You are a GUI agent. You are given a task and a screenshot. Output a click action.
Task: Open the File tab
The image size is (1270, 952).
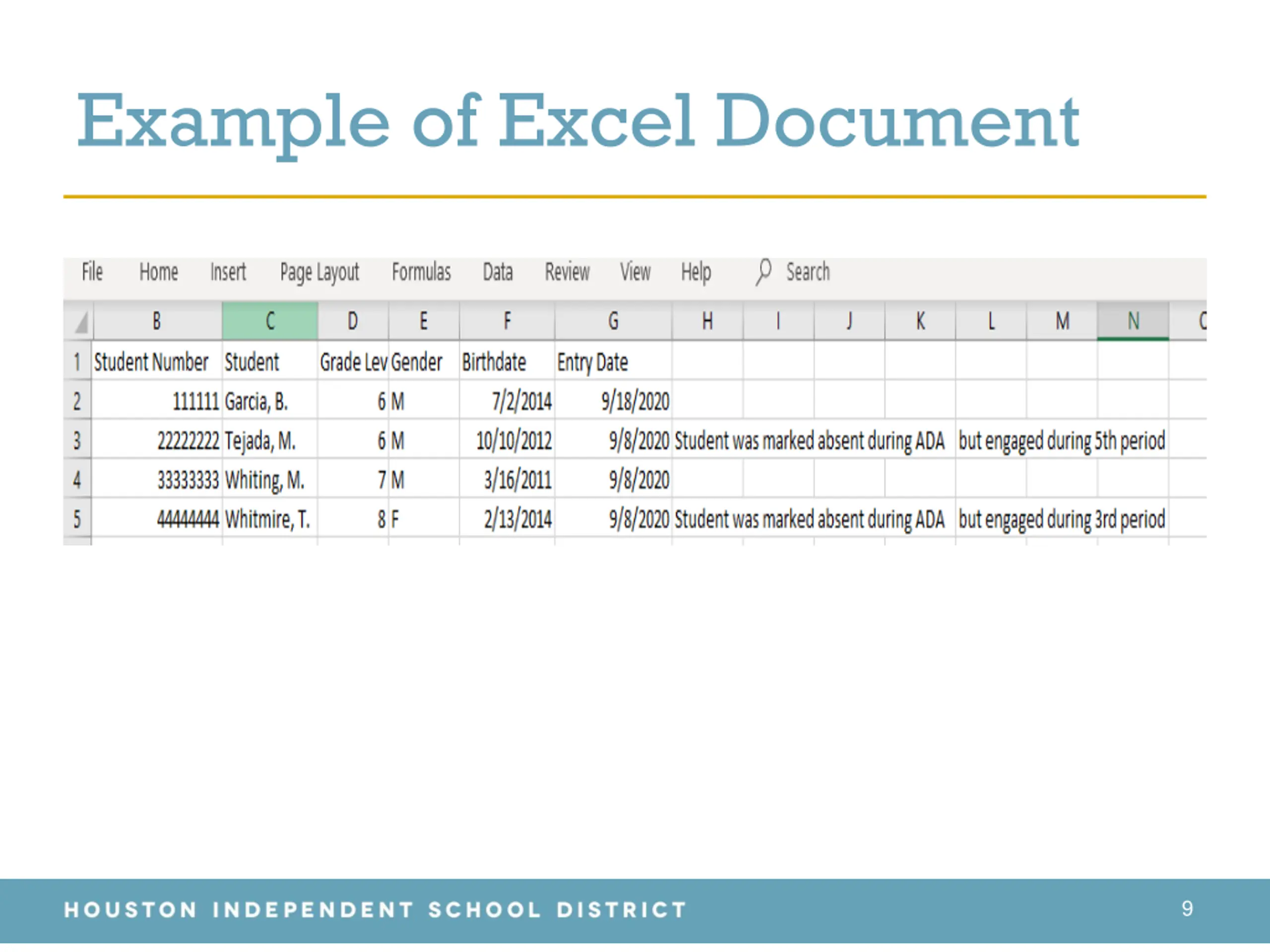92,272
